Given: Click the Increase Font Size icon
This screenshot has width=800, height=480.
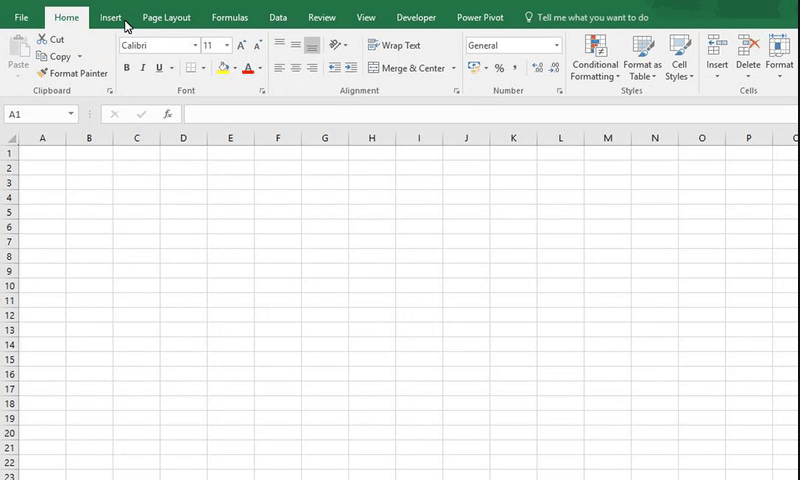Looking at the screenshot, I should click(x=243, y=46).
